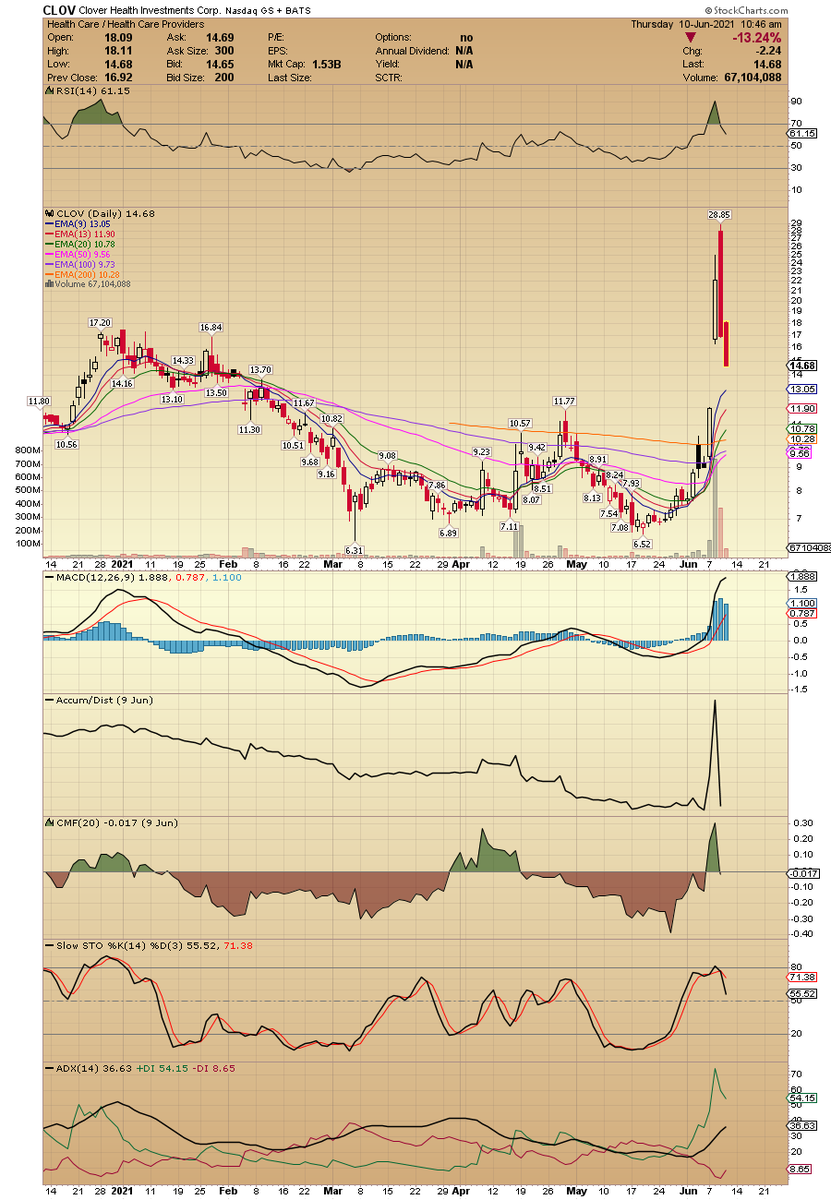Click the 16.84 price annotation

[x=210, y=328]
